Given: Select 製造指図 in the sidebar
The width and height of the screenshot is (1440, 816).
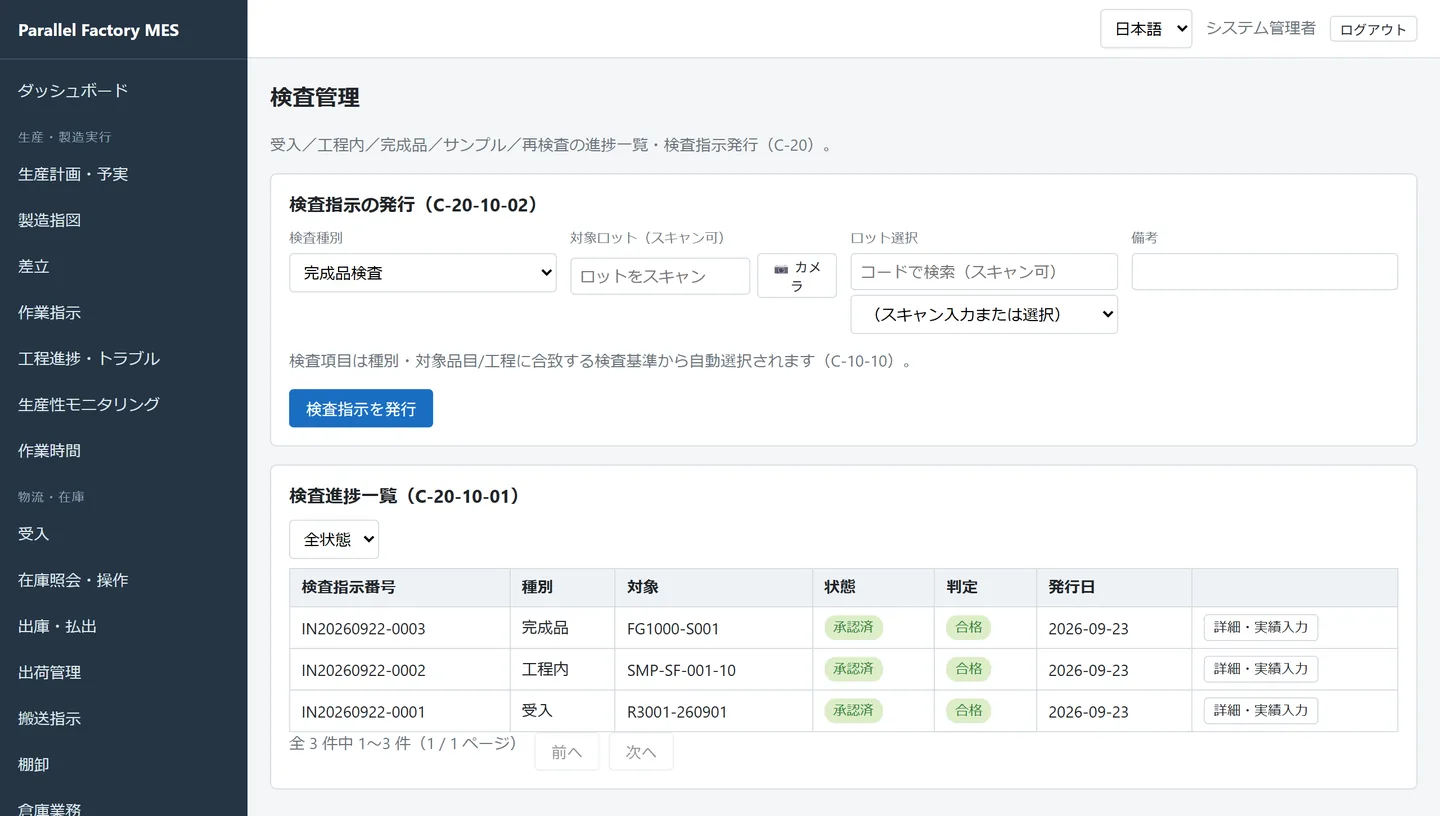Looking at the screenshot, I should point(49,220).
